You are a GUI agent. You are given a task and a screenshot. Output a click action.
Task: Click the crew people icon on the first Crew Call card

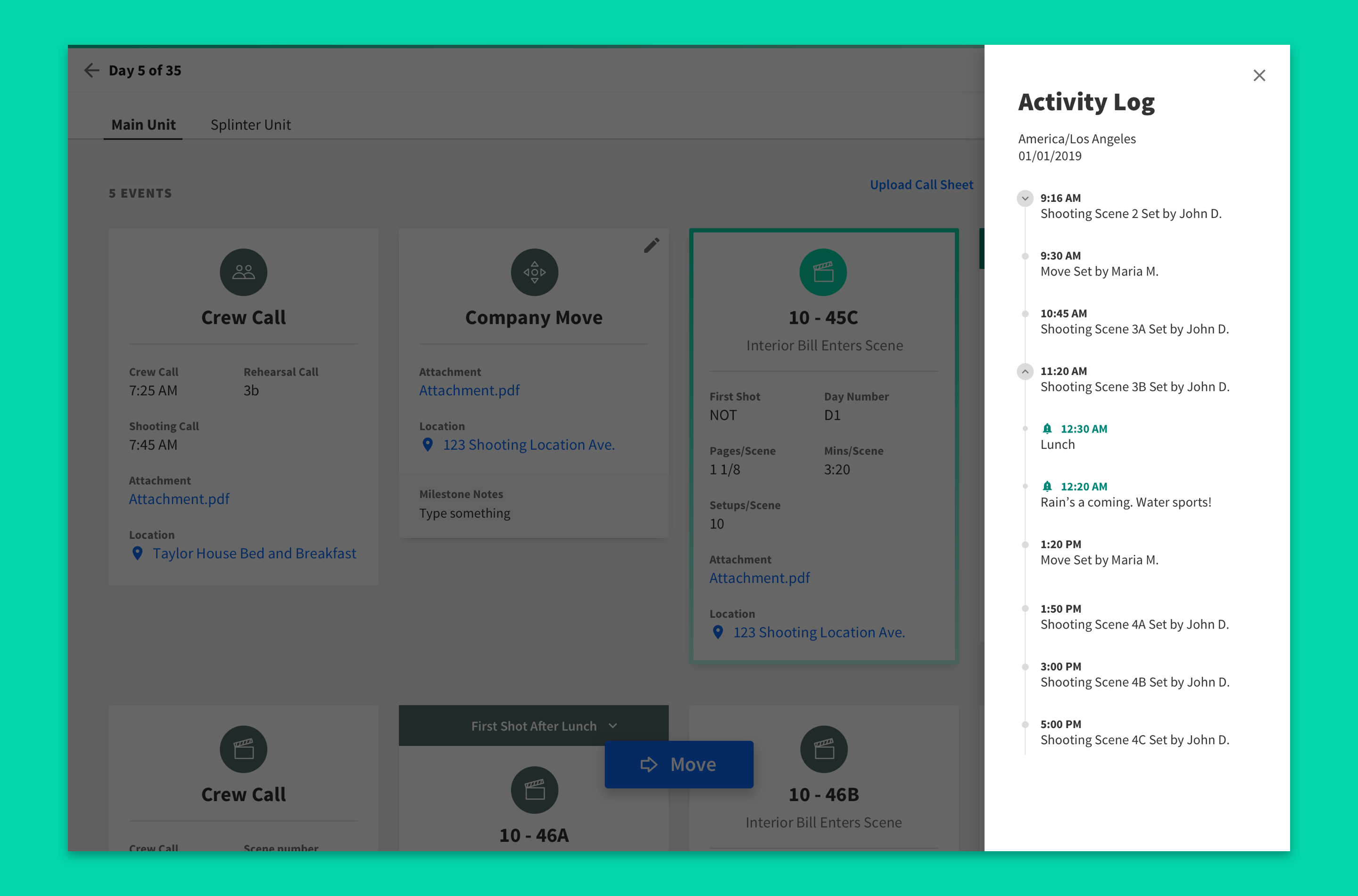point(243,272)
